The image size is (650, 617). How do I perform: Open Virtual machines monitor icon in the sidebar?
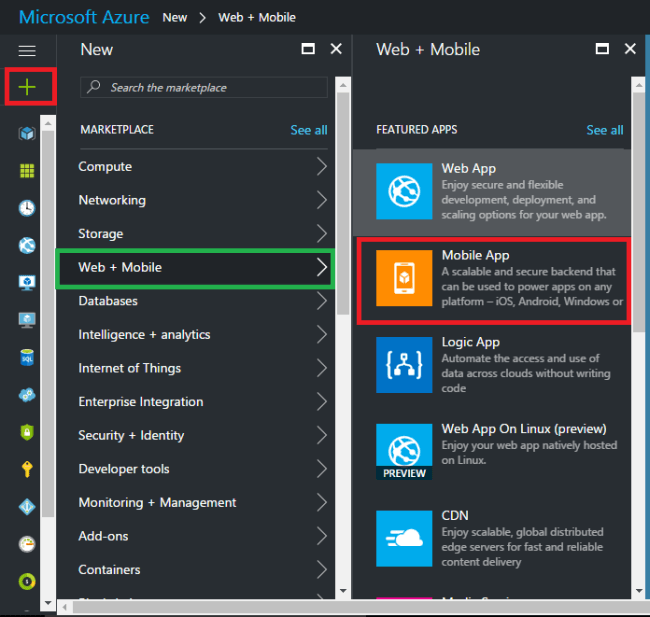tap(27, 320)
